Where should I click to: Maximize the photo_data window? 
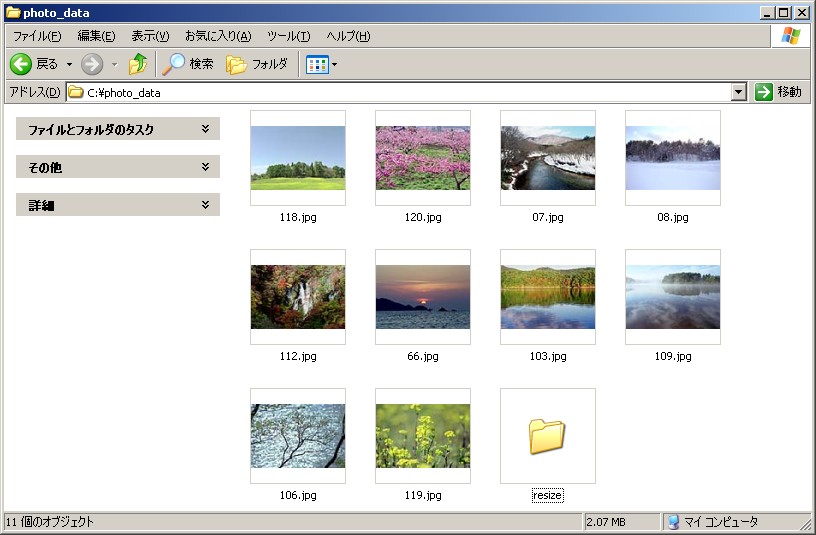click(x=783, y=12)
